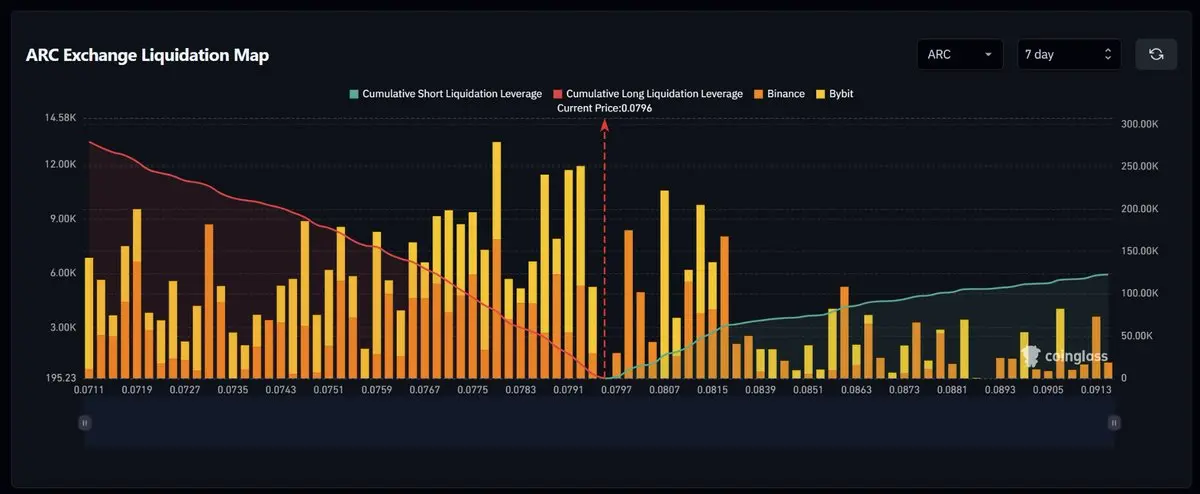The height and width of the screenshot is (494, 1200).
Task: Click the orange Binance legend swatch
Action: coord(758,94)
